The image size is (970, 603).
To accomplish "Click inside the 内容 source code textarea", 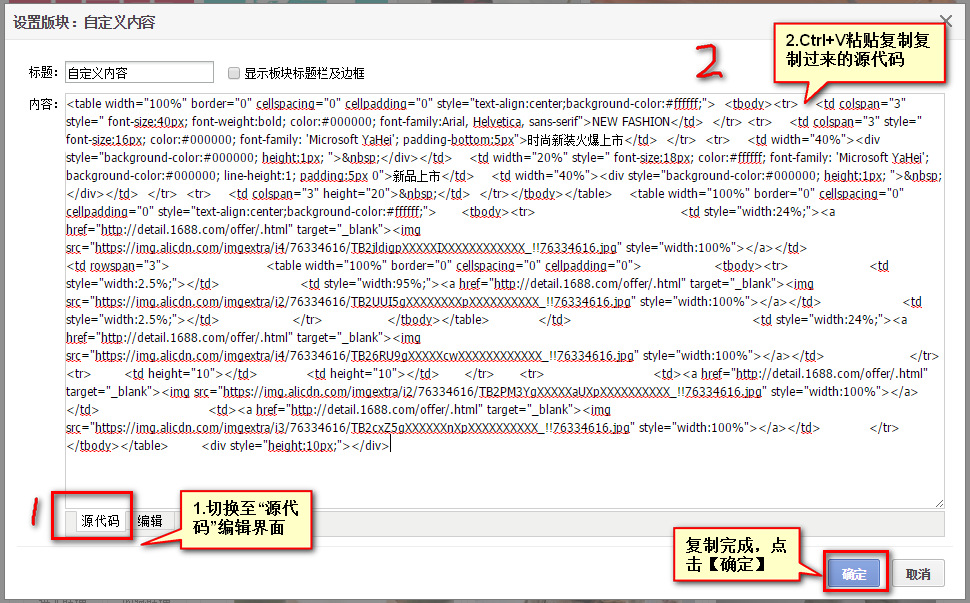I will (504, 301).
